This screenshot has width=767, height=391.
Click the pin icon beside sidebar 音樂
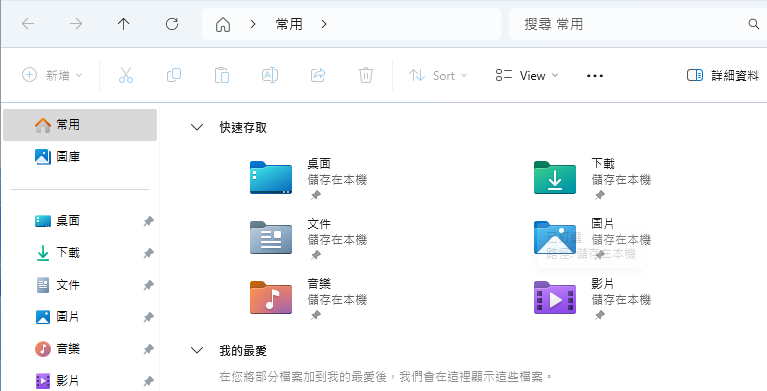(x=148, y=349)
